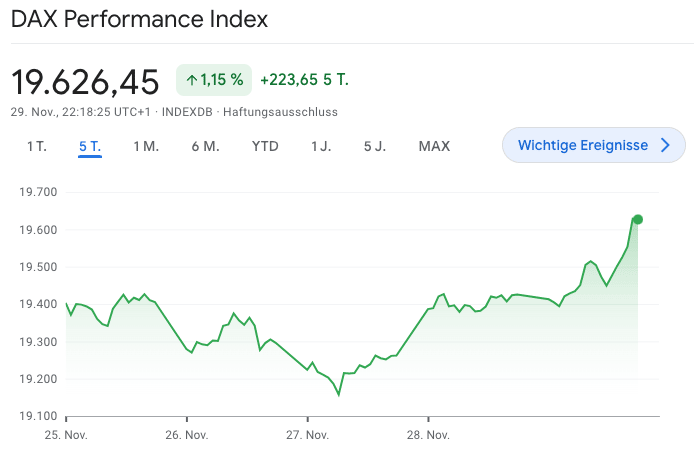
Task: Click the green endpoint dot on the chart
Action: 637,219
